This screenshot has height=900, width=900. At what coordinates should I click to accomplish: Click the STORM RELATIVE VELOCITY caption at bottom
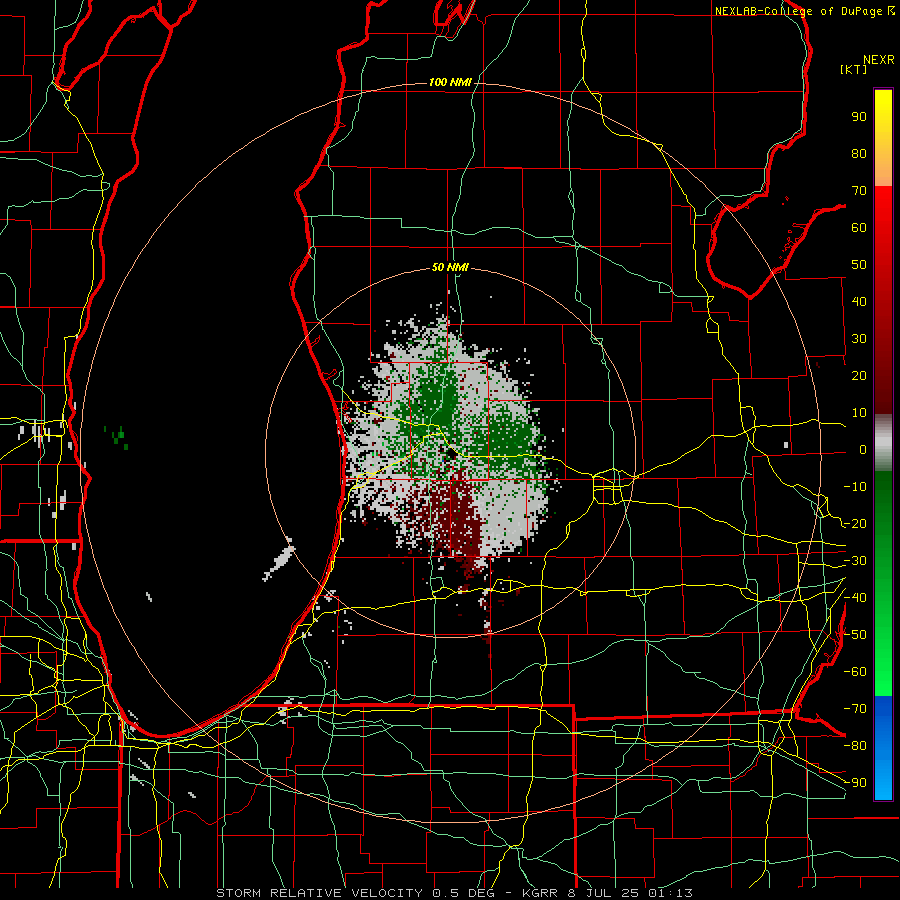454,893
